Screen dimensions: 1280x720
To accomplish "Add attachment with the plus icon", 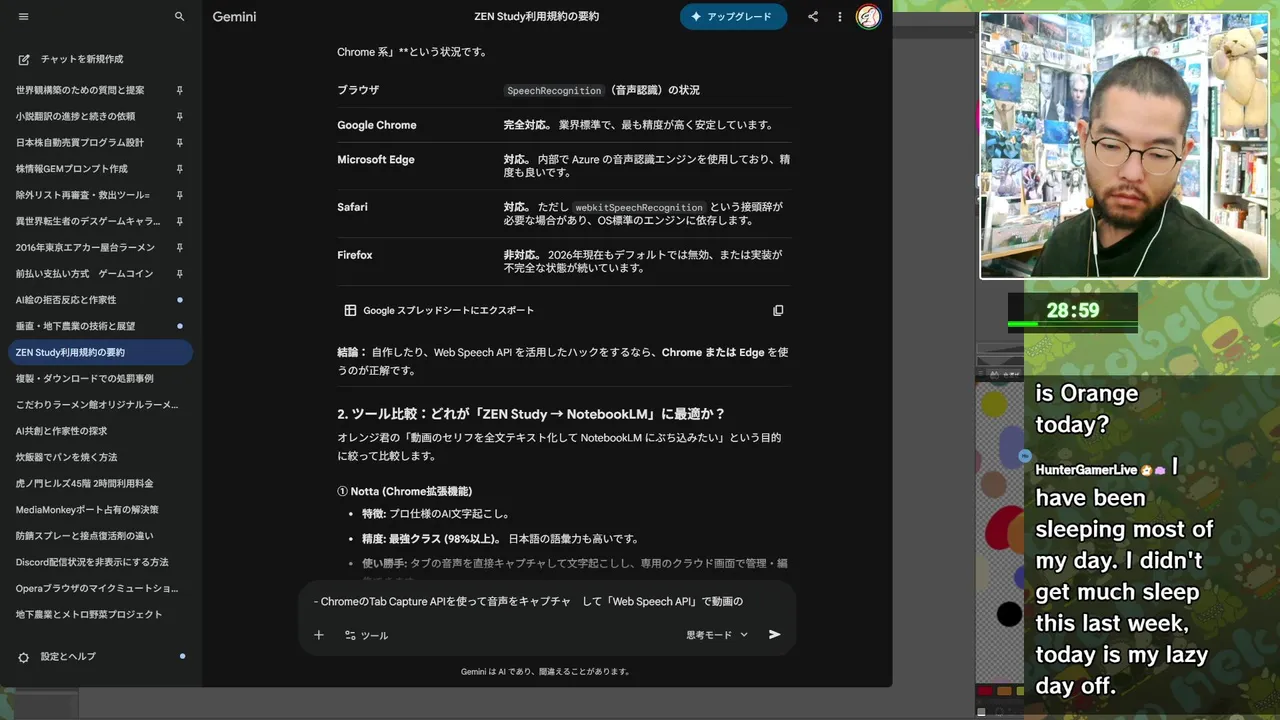I will (x=319, y=635).
